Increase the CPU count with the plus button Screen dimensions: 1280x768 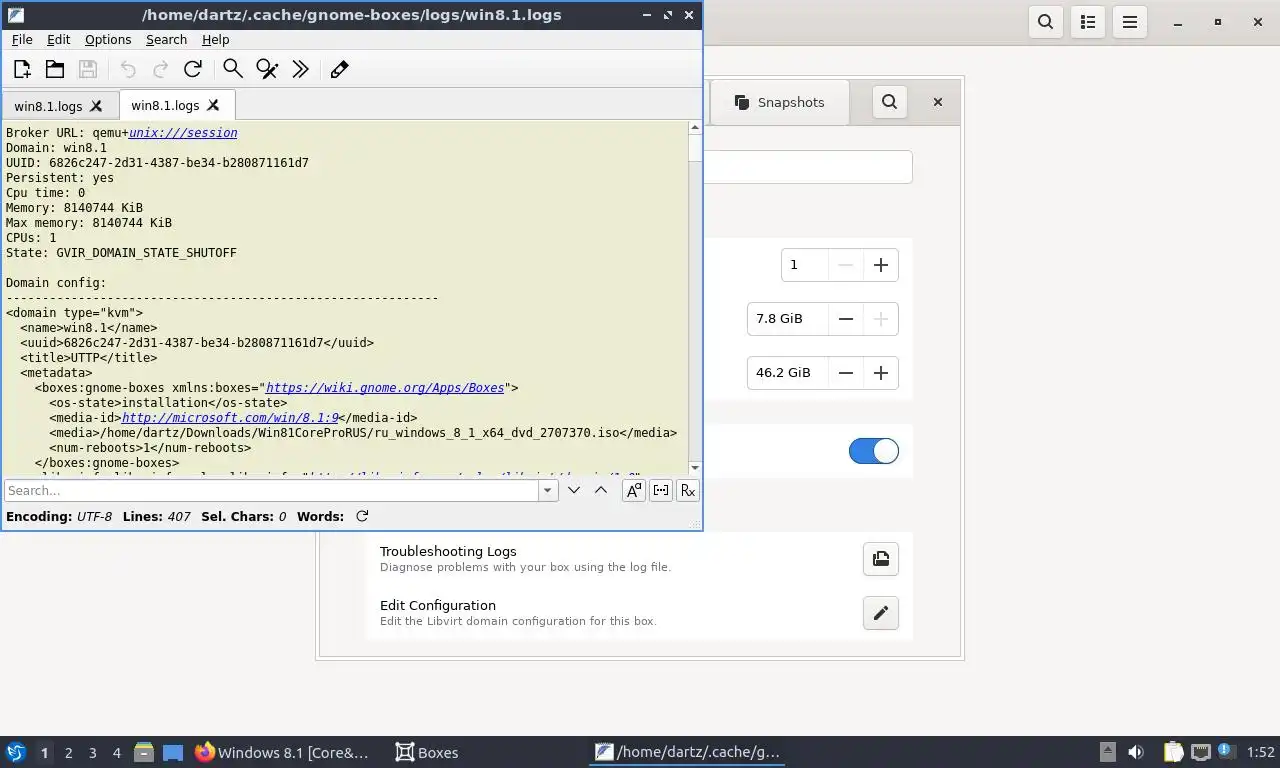881,265
